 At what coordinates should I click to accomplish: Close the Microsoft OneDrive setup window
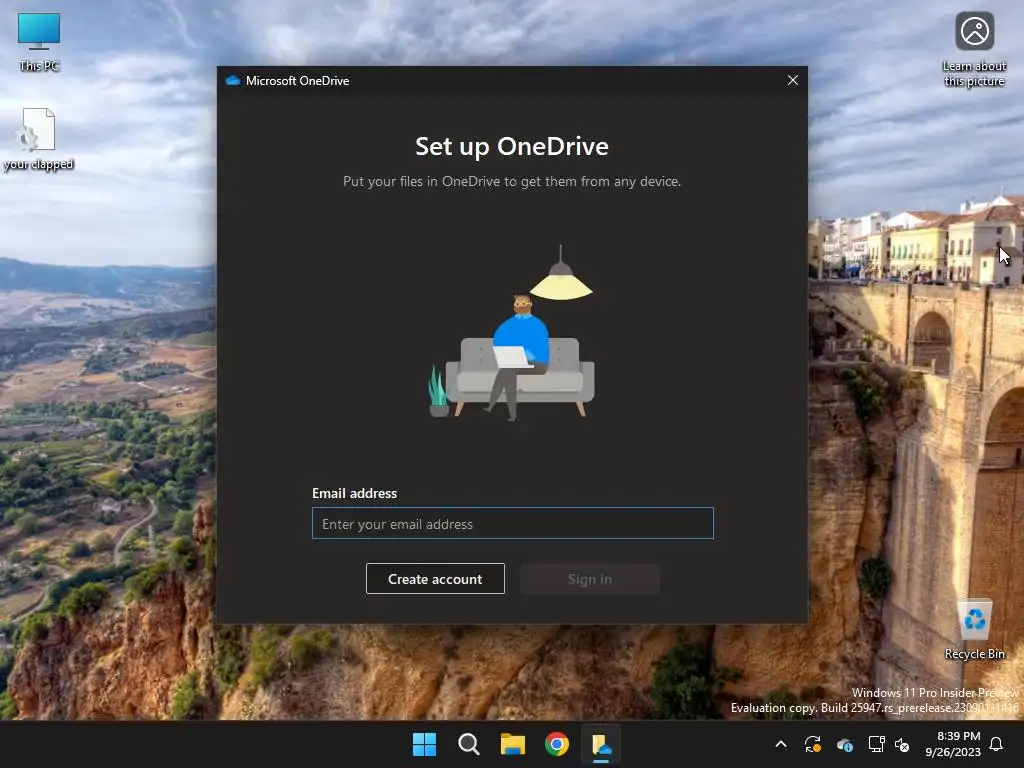[x=792, y=80]
